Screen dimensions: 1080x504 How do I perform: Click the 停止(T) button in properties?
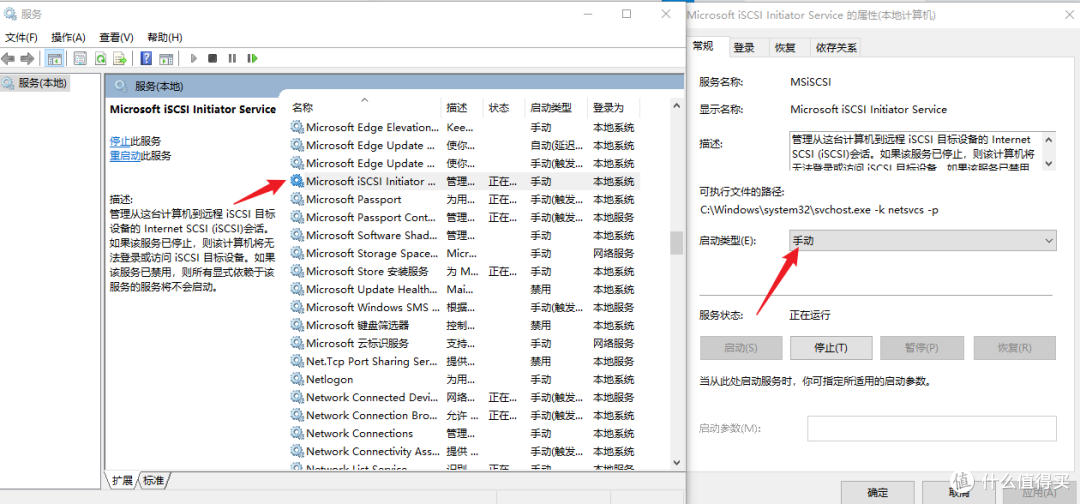[831, 348]
